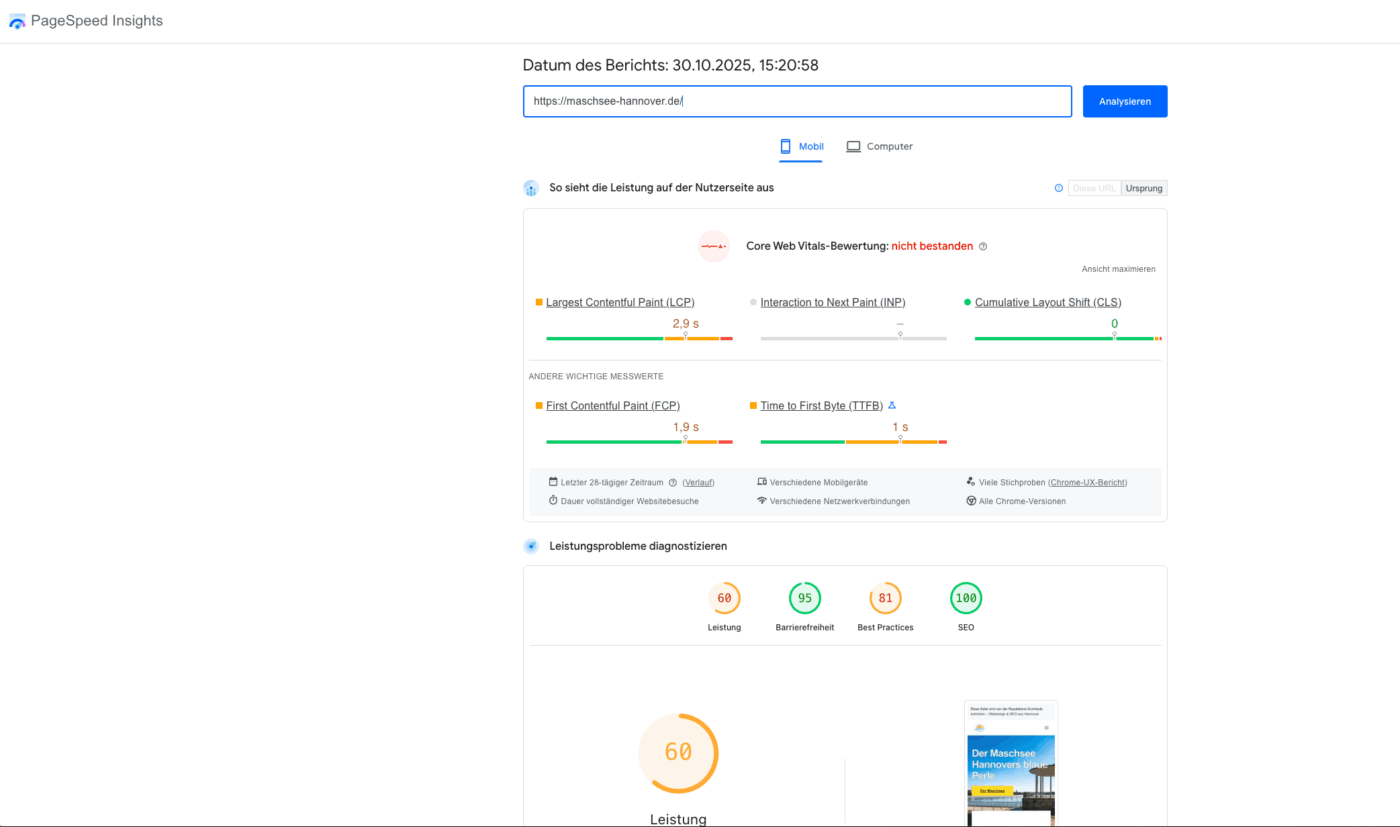Switch to the Computer tab
The height and width of the screenshot is (827, 1400).
tap(880, 146)
